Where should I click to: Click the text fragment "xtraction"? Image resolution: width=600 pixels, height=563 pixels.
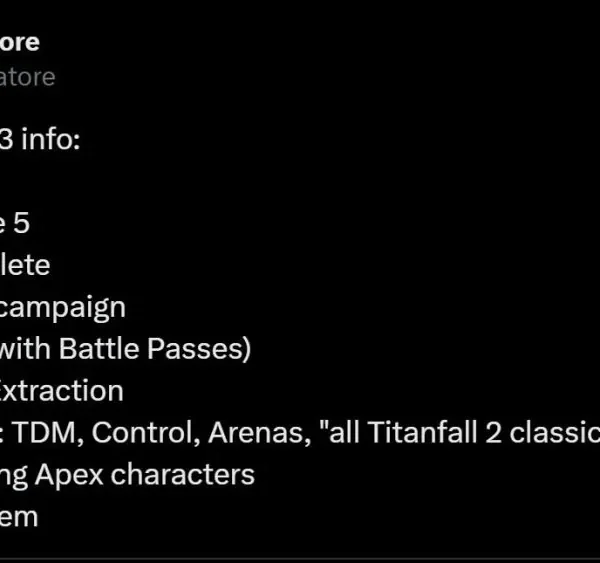coord(62,391)
